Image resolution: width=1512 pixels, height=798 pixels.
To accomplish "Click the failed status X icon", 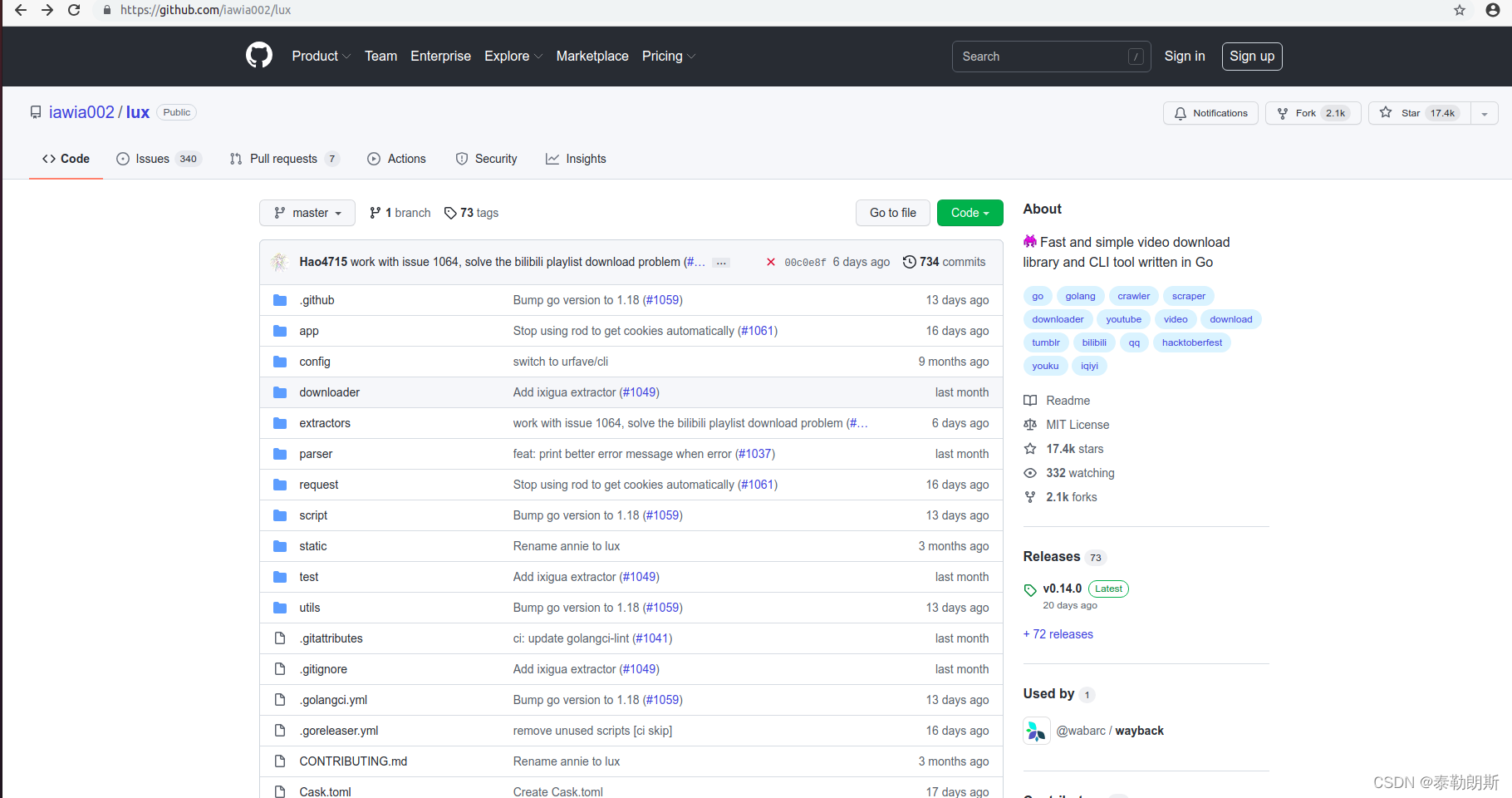I will pos(771,262).
